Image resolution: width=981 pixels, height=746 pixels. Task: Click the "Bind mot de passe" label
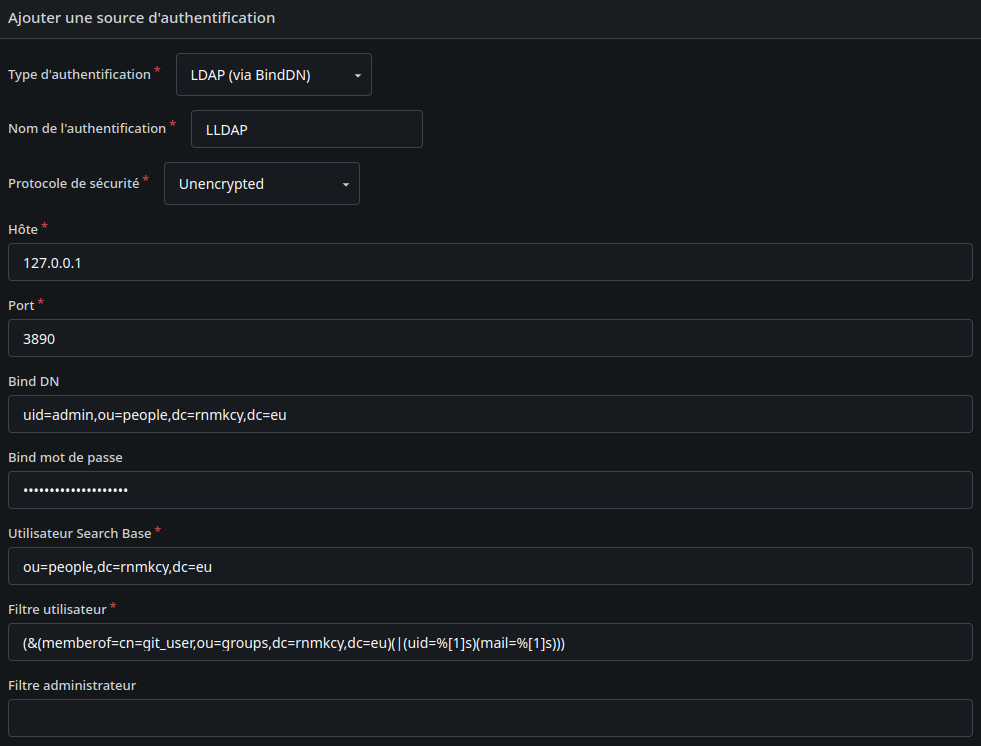click(65, 457)
